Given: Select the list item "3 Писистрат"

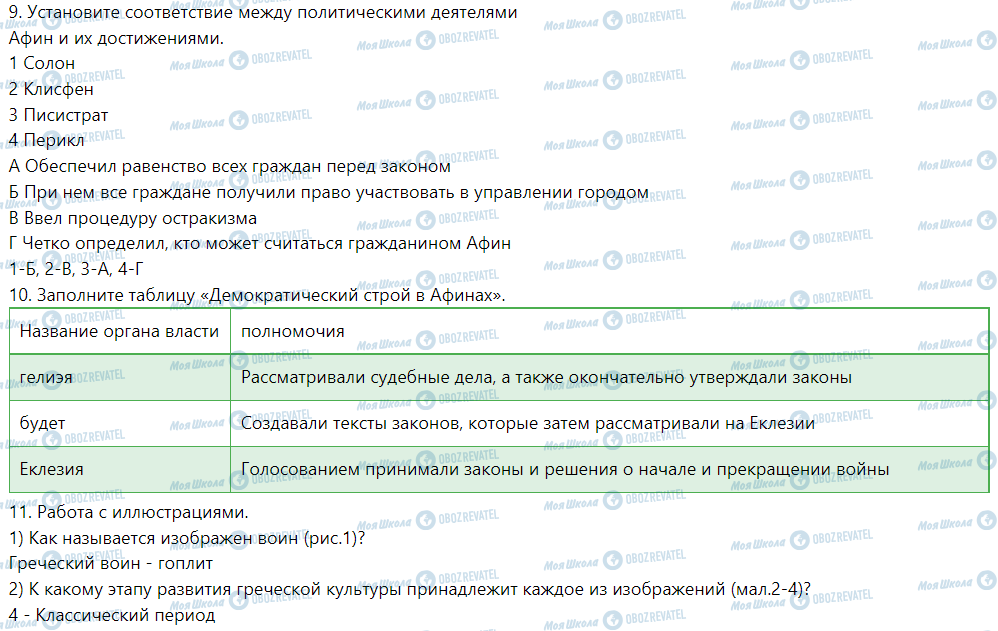Looking at the screenshot, I should pyautogui.click(x=58, y=115).
